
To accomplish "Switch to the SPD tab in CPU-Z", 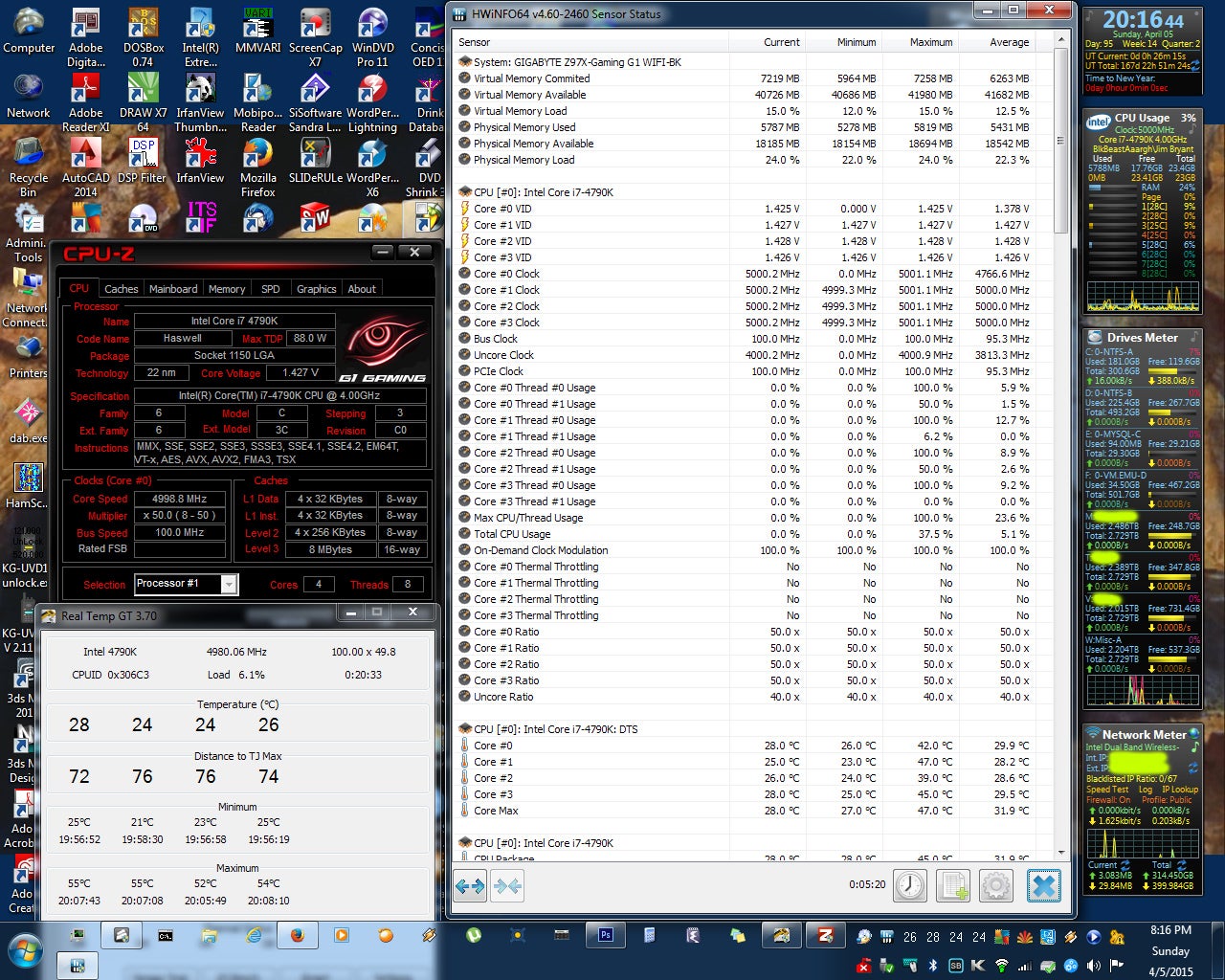I will click(271, 288).
